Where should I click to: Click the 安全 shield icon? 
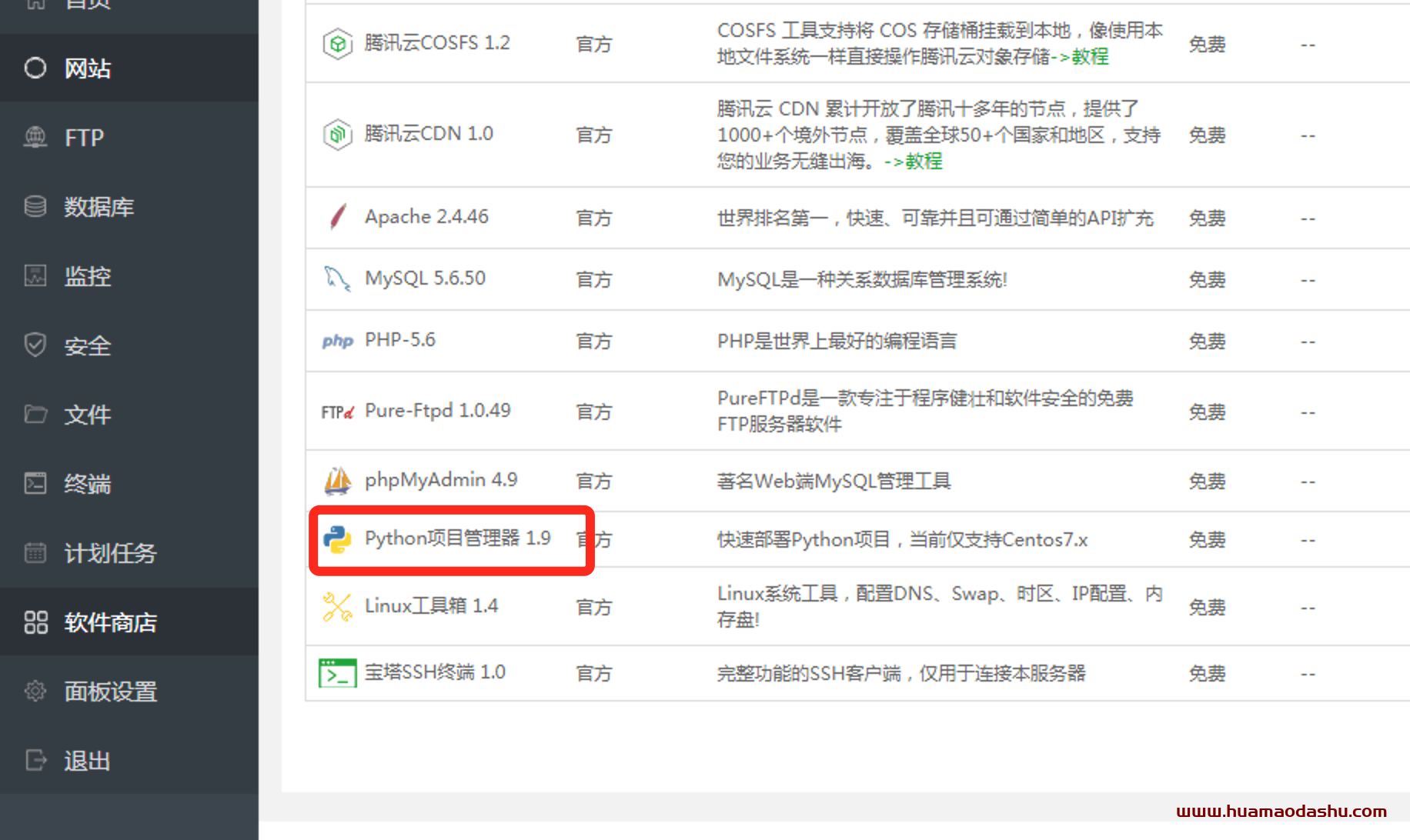[x=35, y=345]
